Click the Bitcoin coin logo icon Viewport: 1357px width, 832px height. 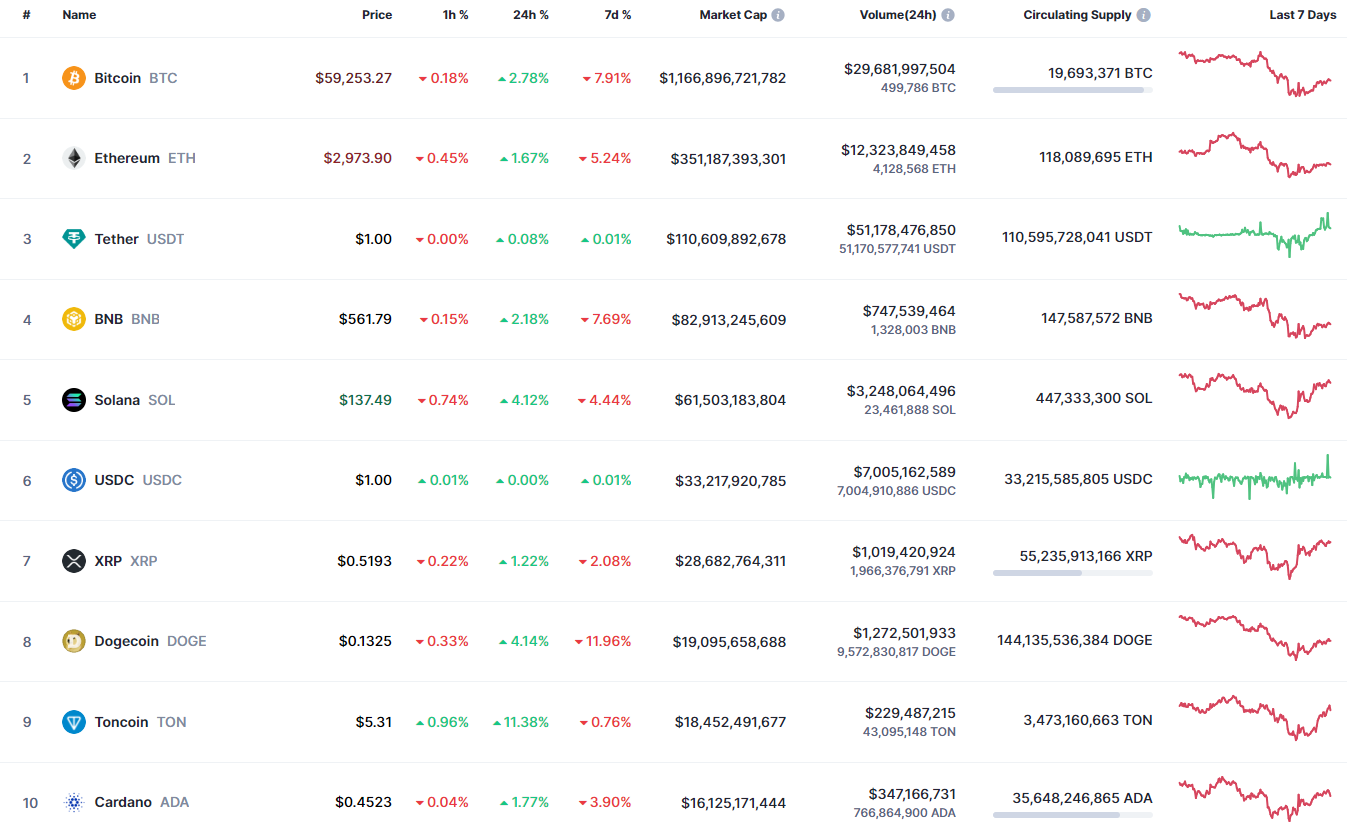(74, 78)
